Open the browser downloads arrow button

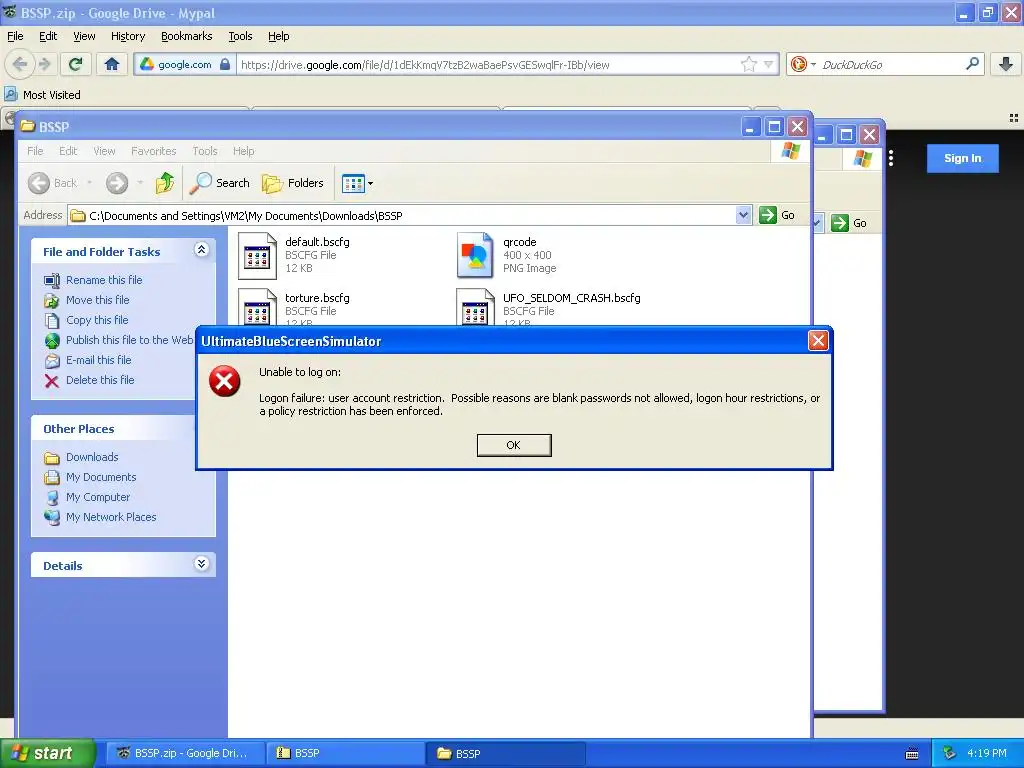click(1006, 64)
